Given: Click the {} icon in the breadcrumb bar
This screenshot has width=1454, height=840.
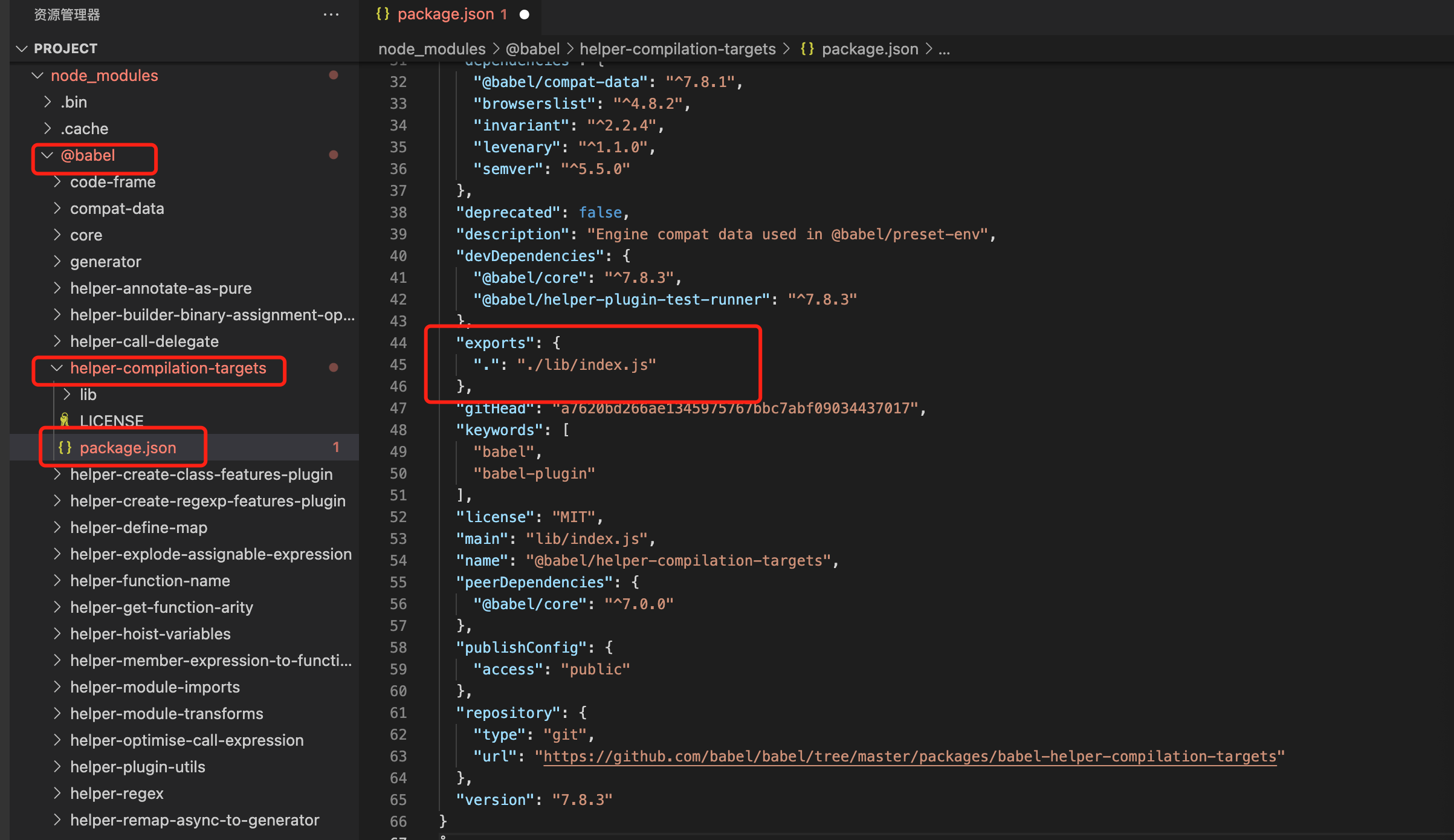Looking at the screenshot, I should pos(807,49).
